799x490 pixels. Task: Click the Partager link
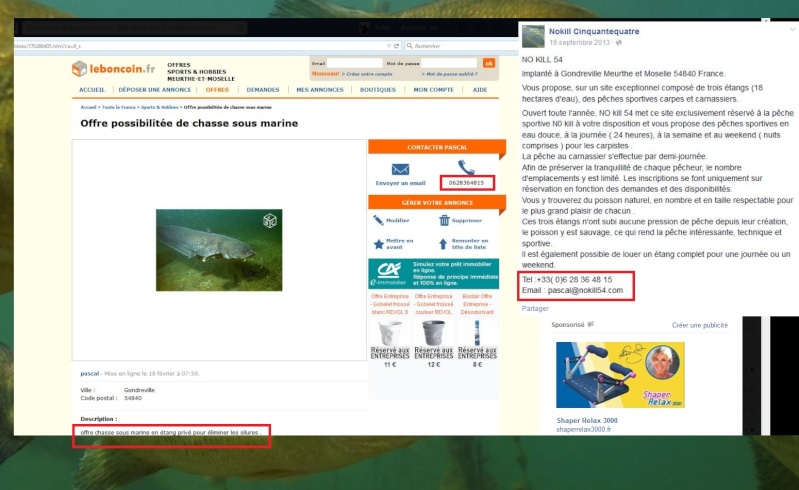pos(535,309)
